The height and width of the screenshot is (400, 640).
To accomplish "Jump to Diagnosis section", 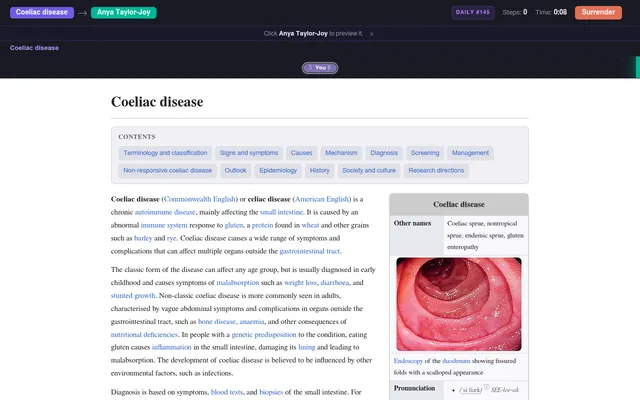I will tap(384, 153).
